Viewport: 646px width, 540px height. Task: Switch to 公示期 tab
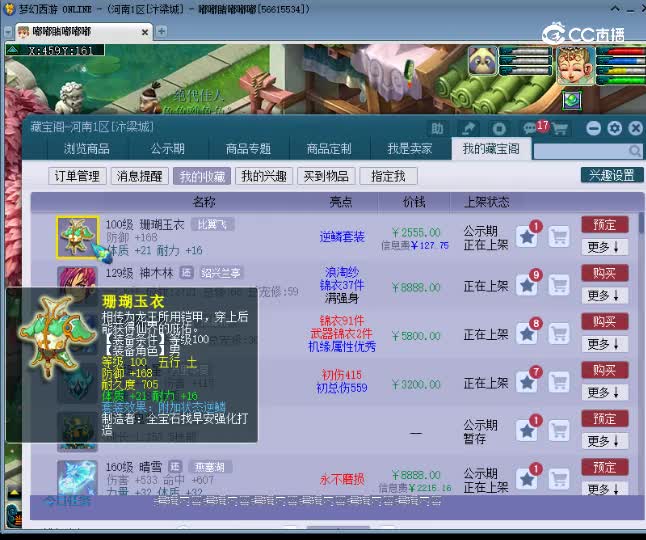click(167, 149)
